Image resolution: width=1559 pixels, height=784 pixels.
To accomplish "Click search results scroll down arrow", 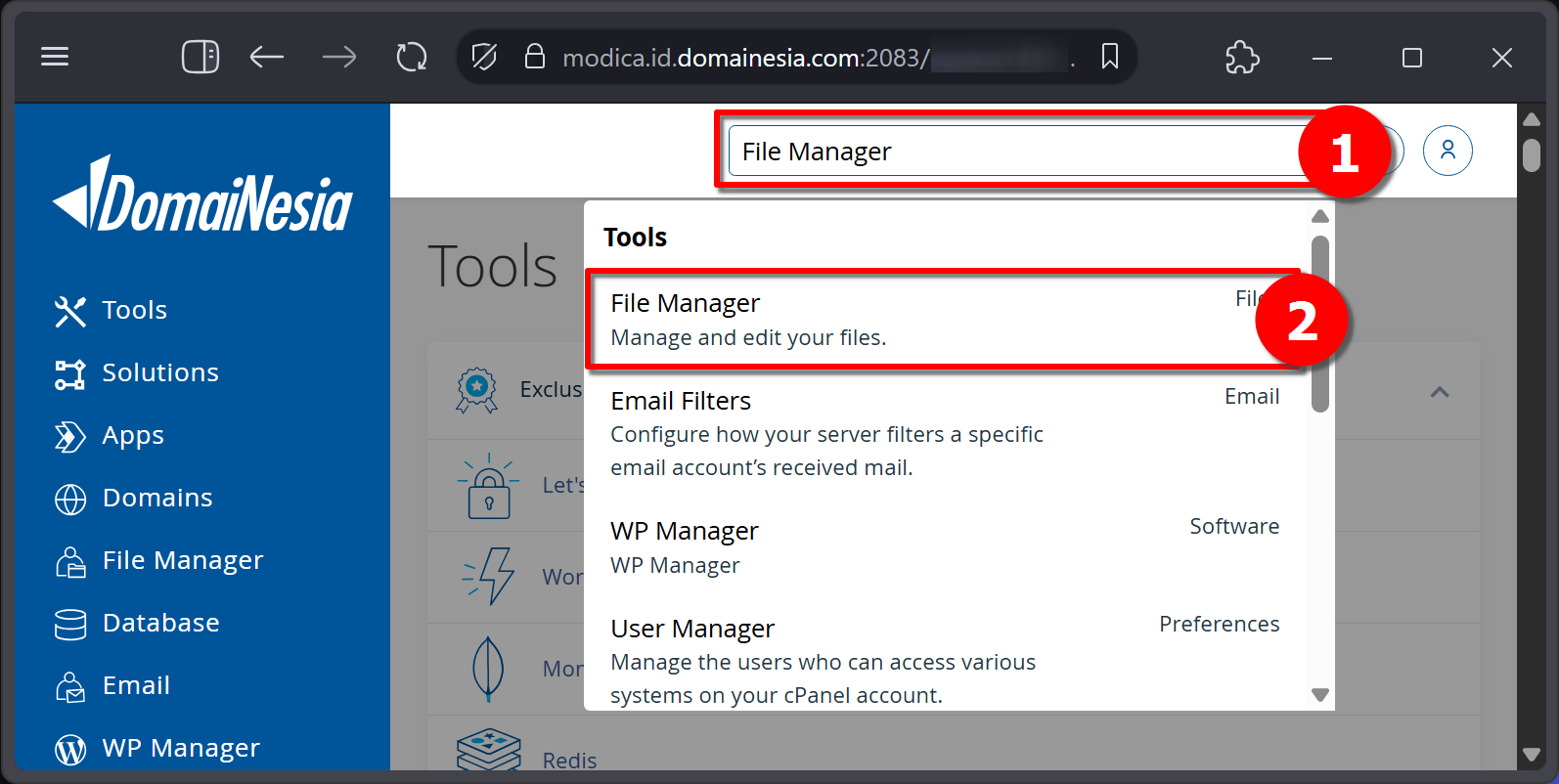I will coord(1320,695).
